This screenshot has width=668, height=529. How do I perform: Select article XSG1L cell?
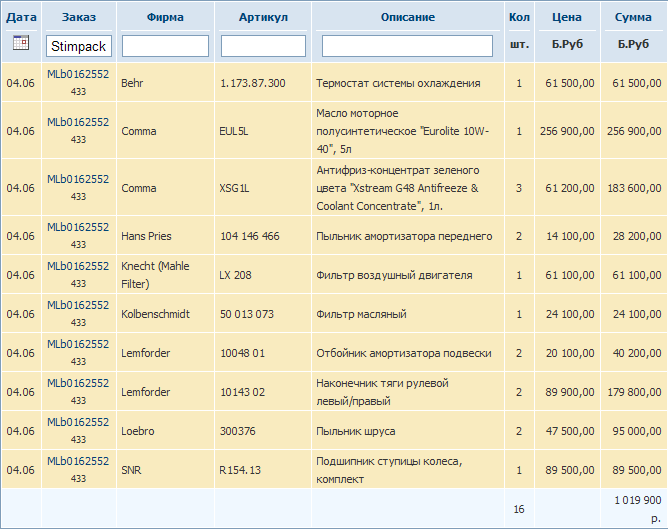click(234, 188)
